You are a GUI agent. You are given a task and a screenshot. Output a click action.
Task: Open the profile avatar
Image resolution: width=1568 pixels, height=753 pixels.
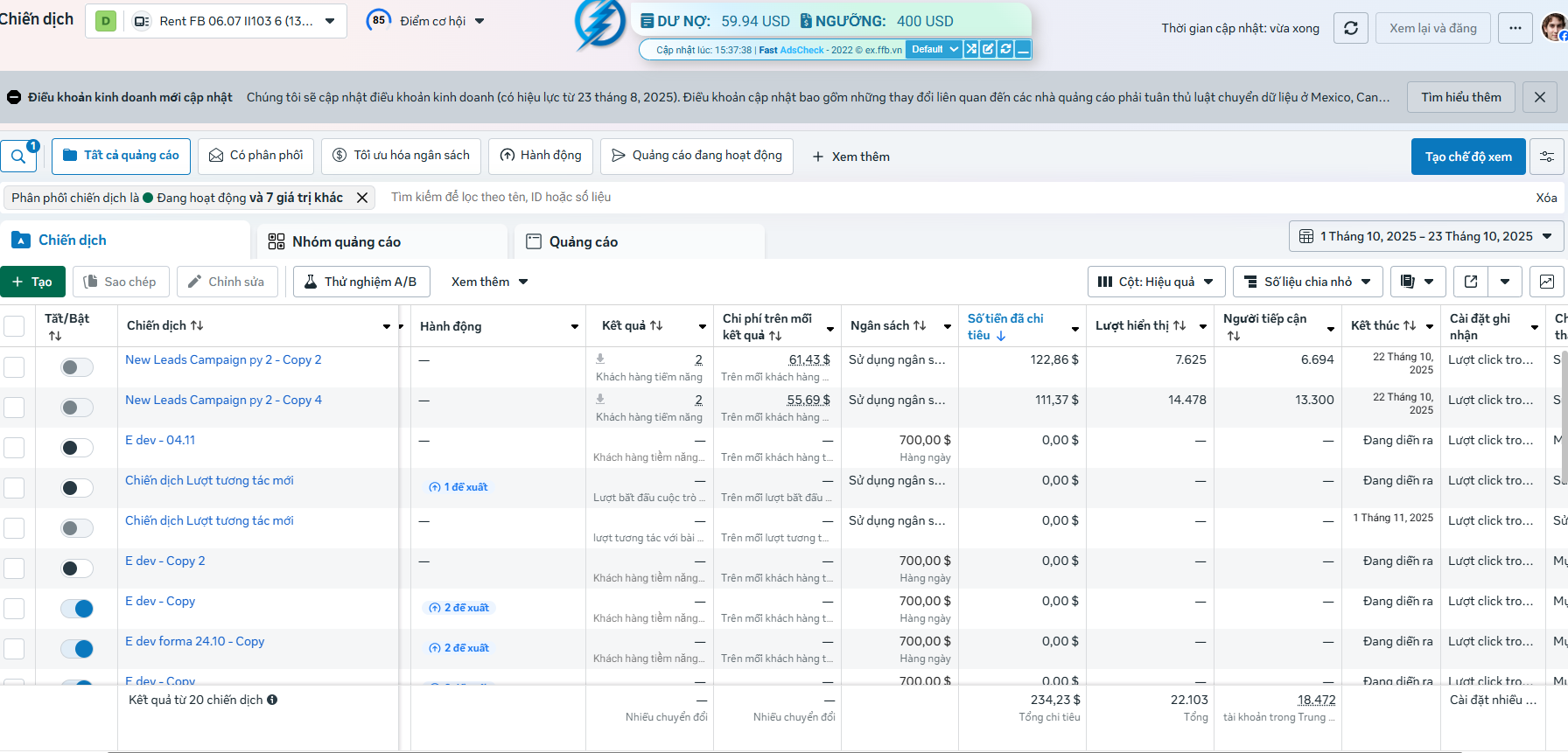[x=1554, y=27]
